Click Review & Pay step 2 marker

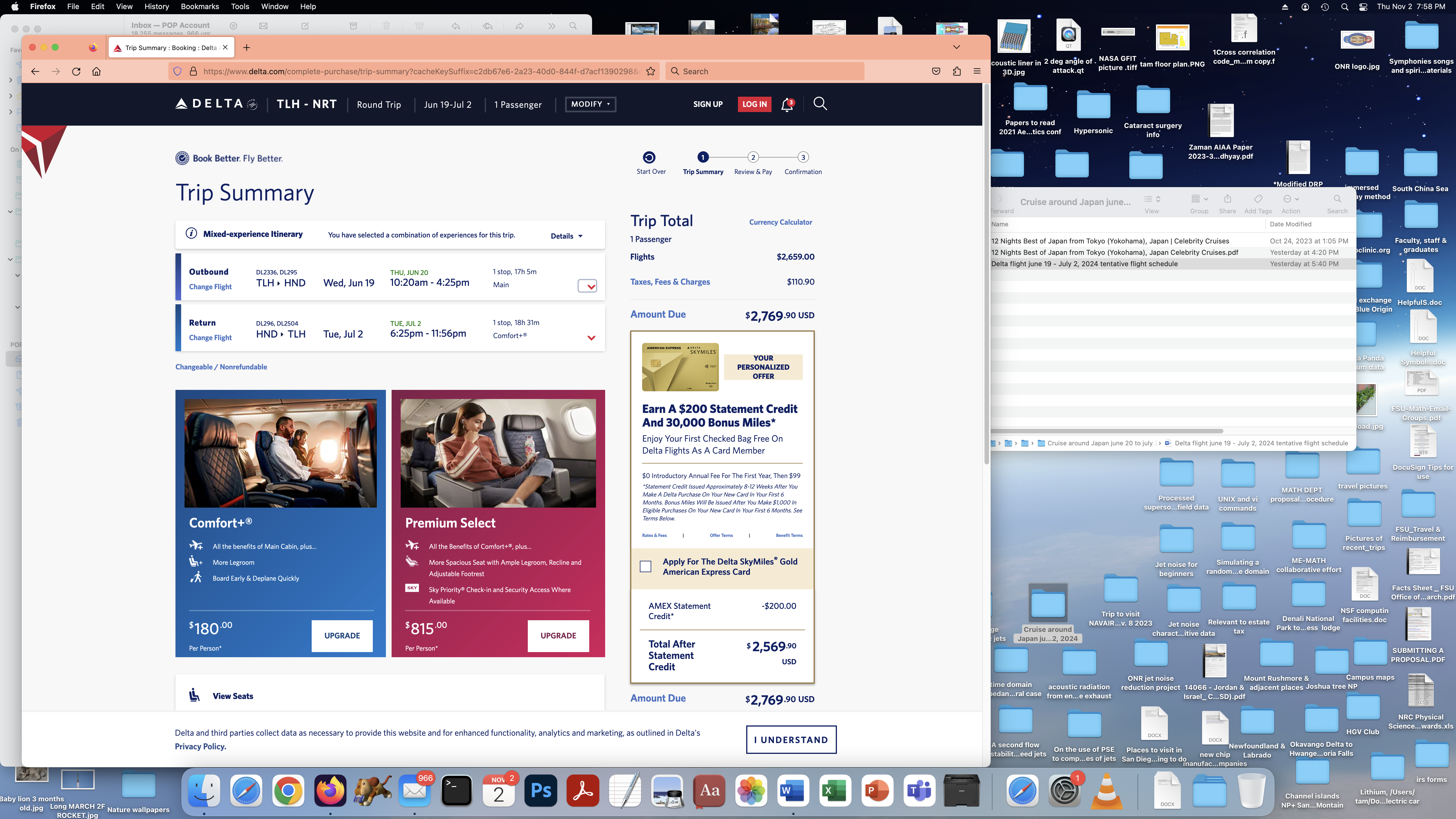(x=753, y=157)
